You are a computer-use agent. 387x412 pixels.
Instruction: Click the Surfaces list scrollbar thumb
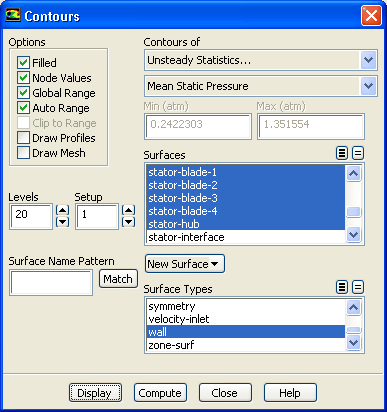(354, 212)
